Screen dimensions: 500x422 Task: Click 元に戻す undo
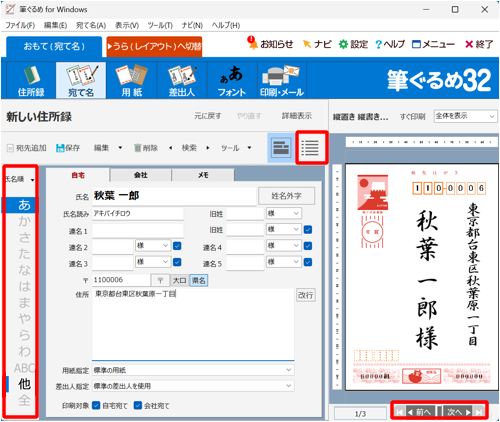click(208, 116)
